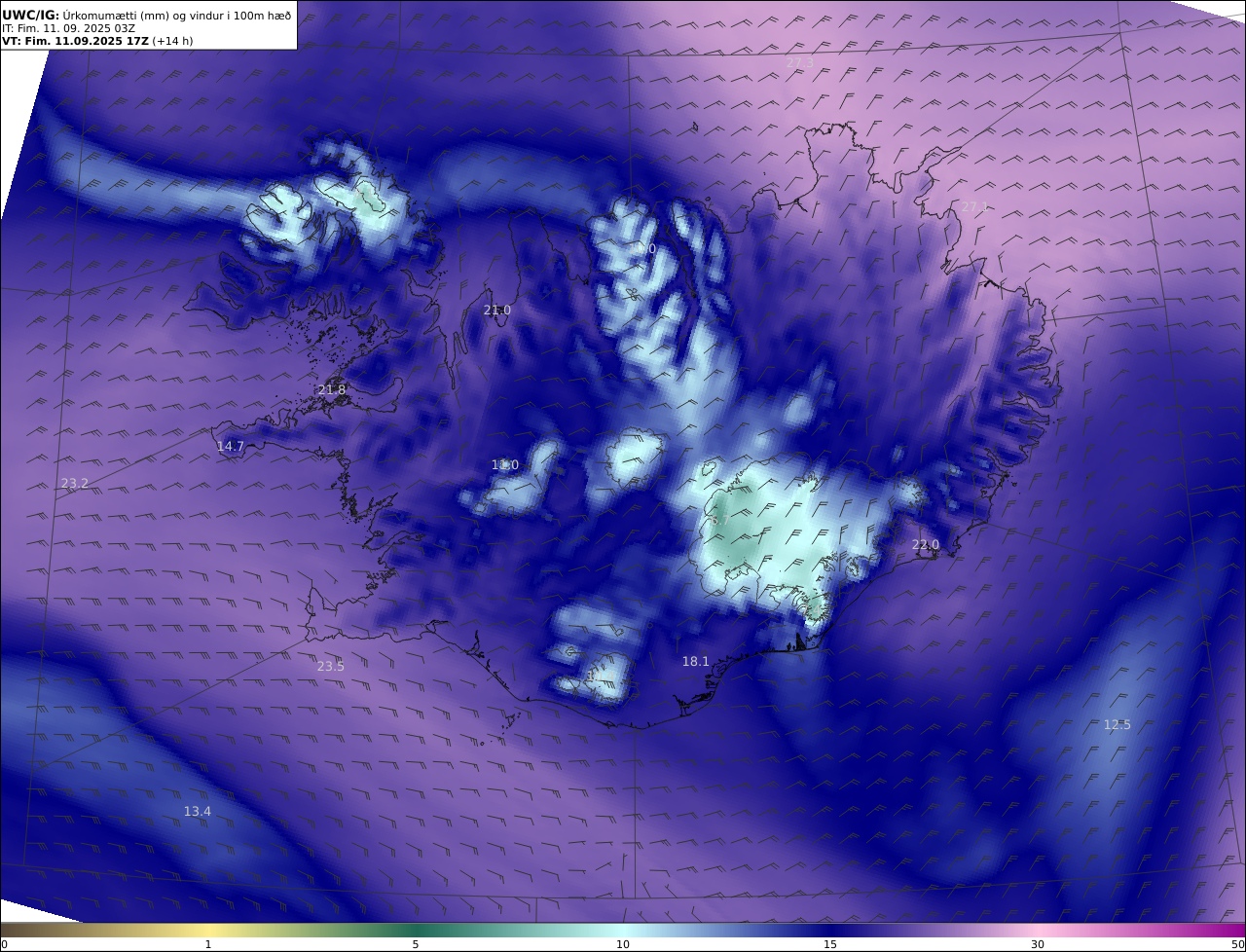Click the 13.4 value label on the map
1246x952 pixels.
click(x=197, y=812)
